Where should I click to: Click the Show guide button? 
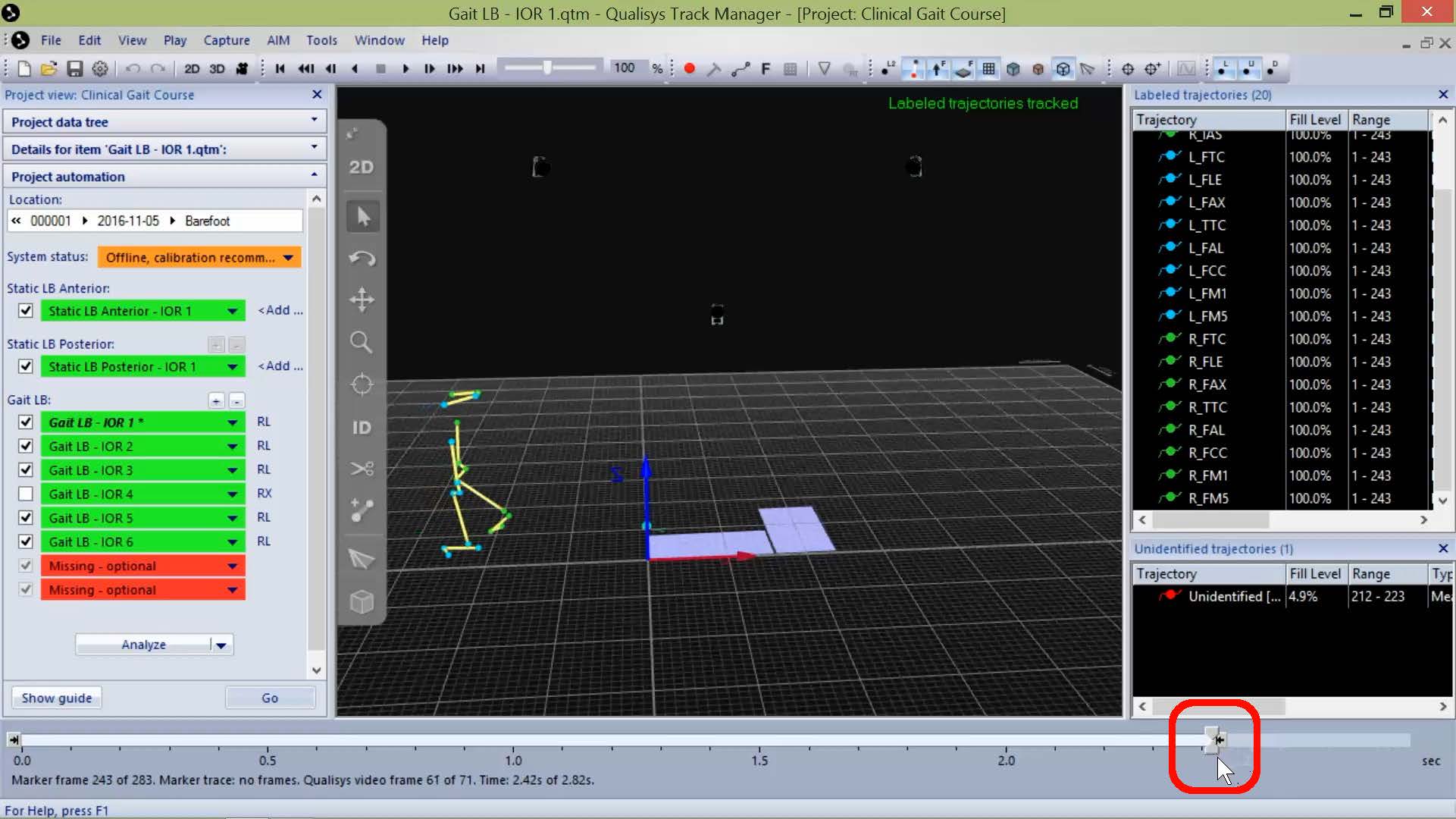[57, 698]
